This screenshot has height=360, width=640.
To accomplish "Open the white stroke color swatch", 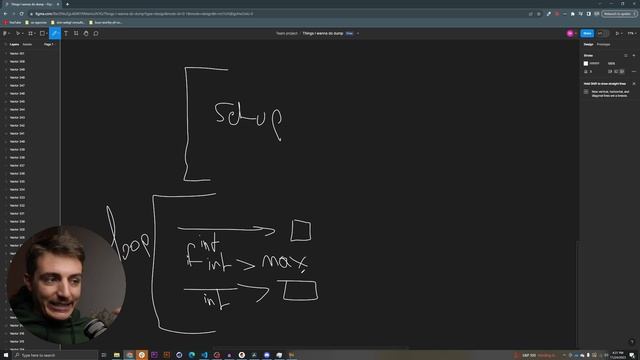I will 586,64.
